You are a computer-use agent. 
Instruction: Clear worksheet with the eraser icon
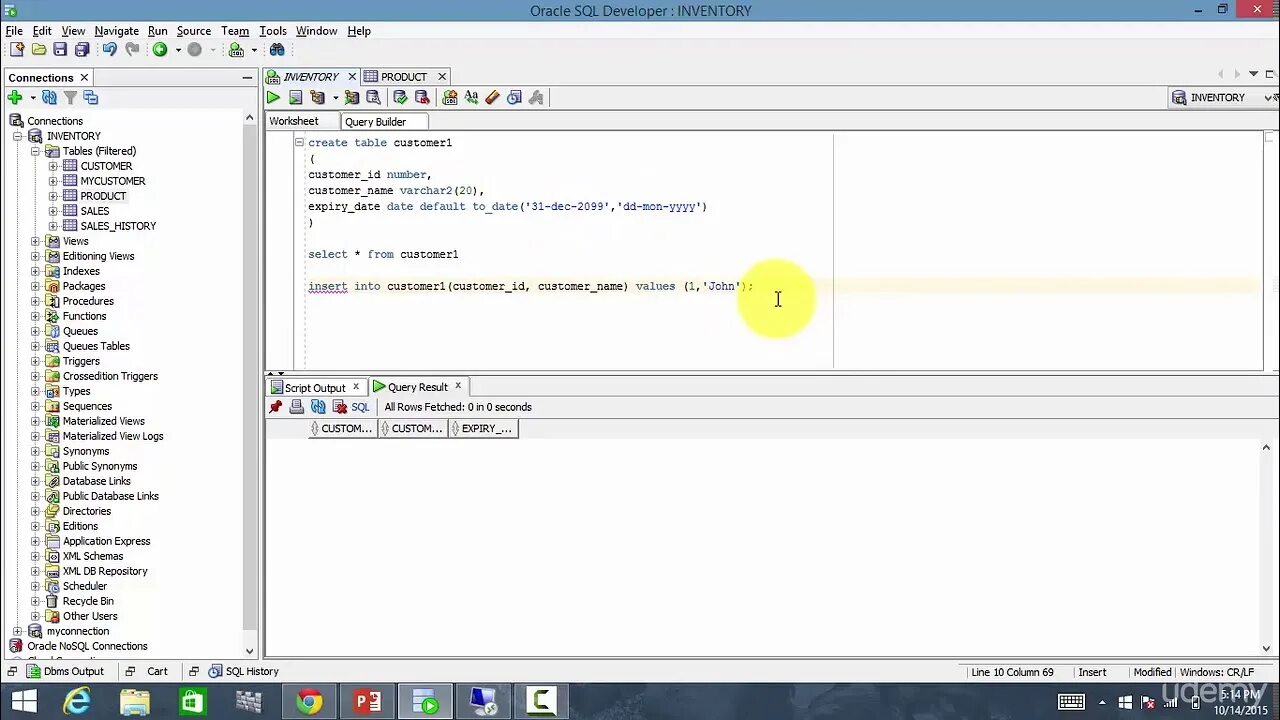(492, 97)
